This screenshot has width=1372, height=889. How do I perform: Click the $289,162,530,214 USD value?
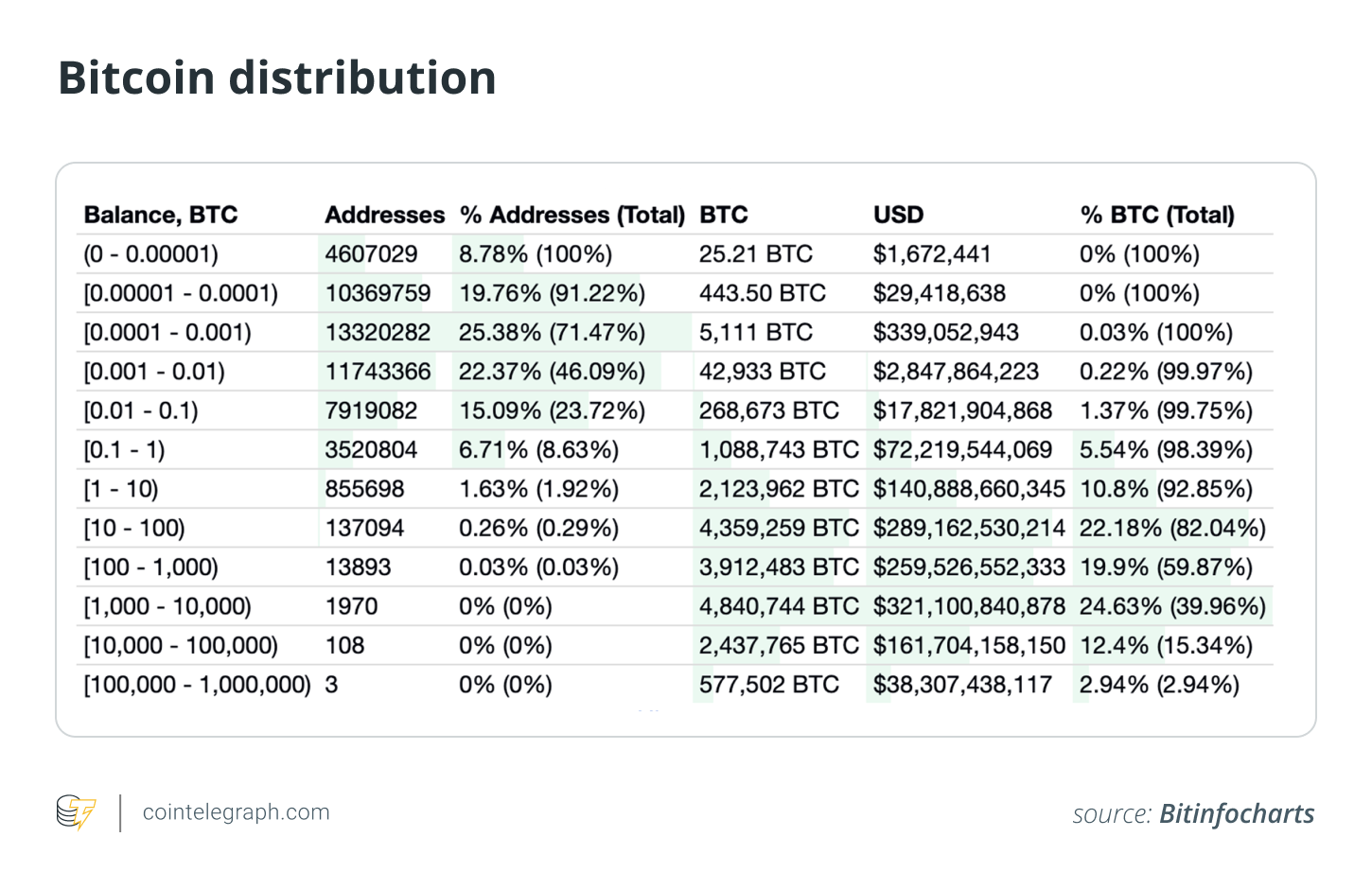tap(969, 528)
